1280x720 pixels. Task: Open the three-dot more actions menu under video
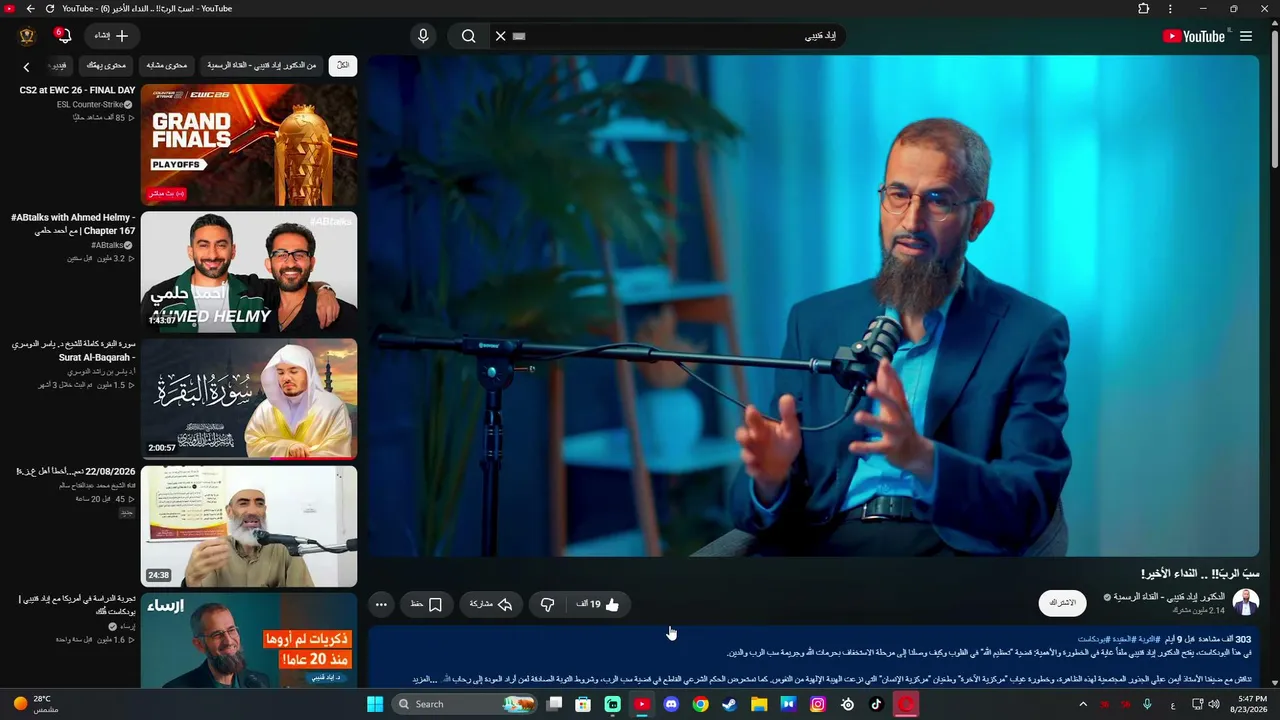(381, 604)
